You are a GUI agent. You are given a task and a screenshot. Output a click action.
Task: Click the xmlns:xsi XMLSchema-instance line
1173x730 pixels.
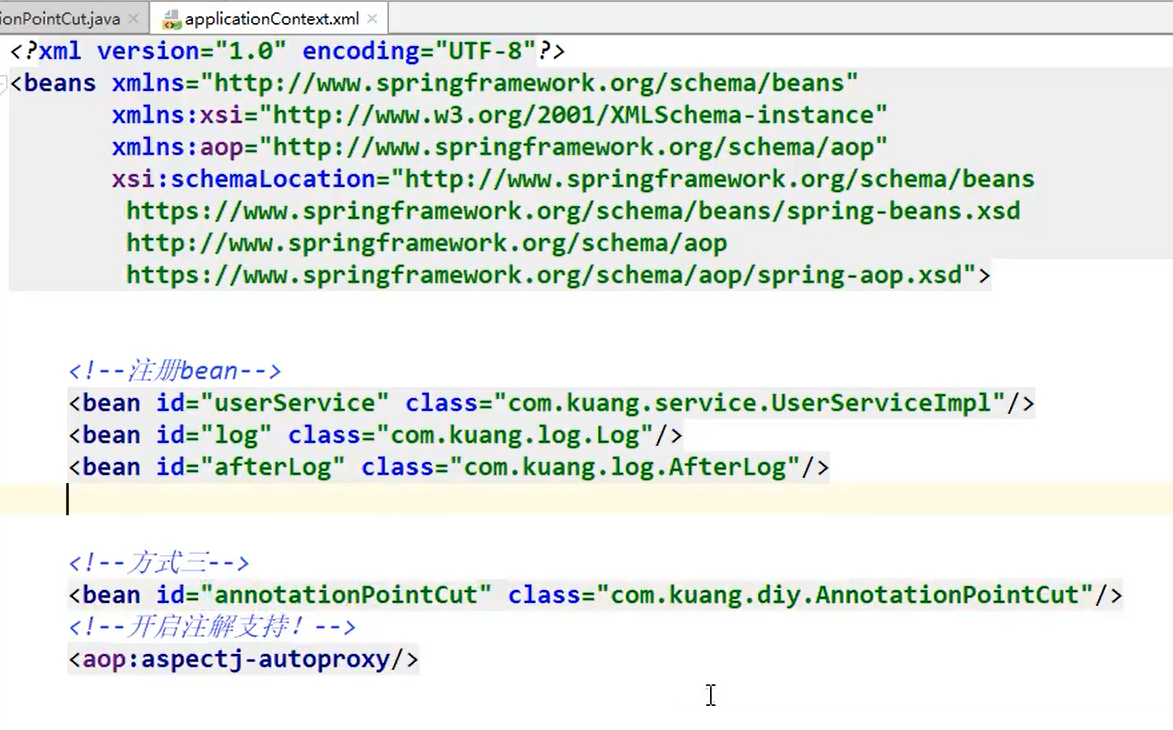click(499, 115)
